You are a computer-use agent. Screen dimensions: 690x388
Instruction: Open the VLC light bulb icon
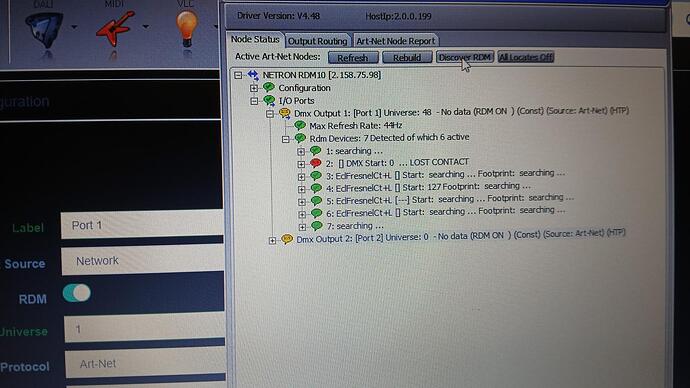click(x=187, y=29)
